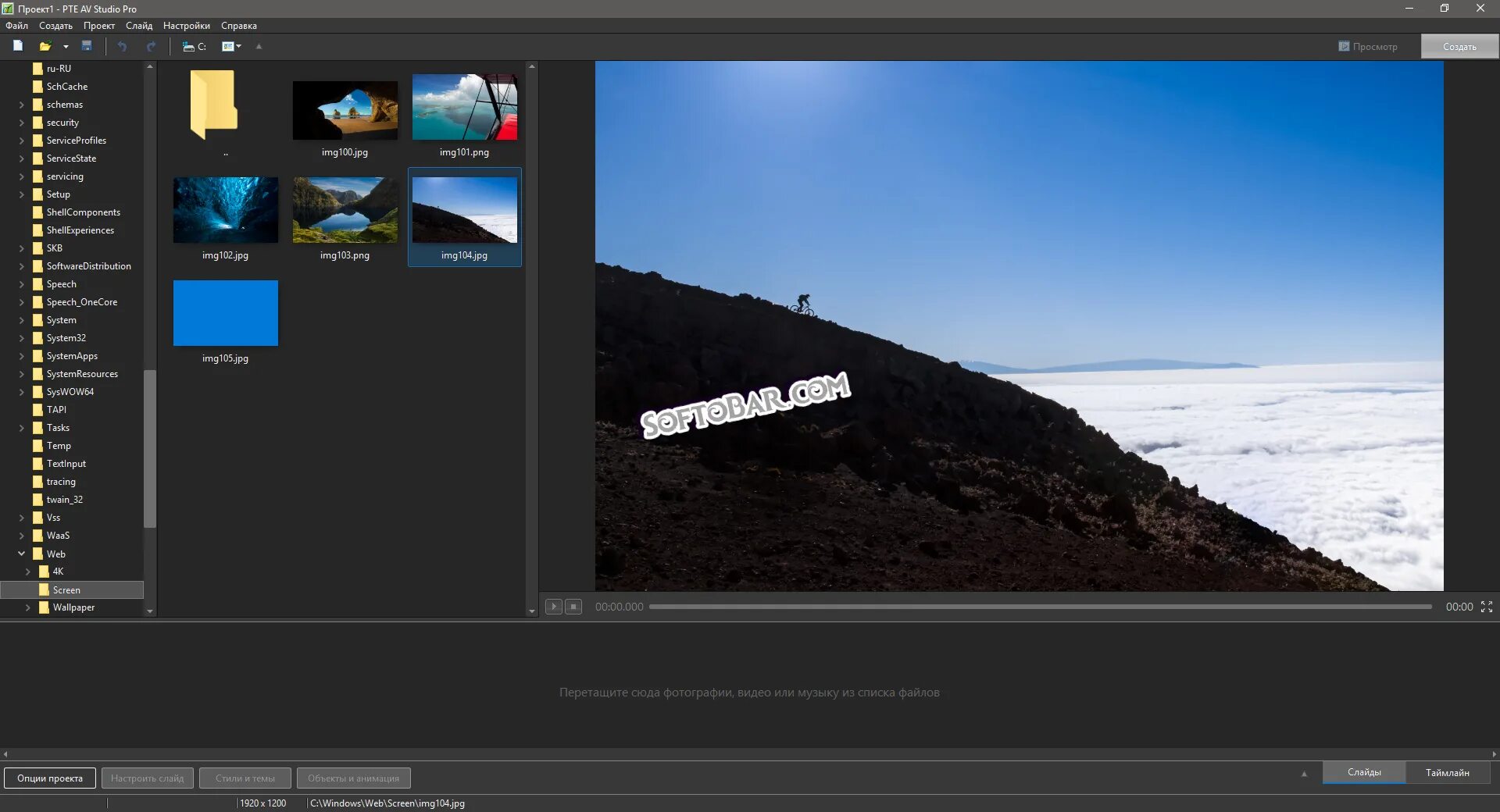The height and width of the screenshot is (812, 1500).
Task: Expand the security folder
Action: pos(21,123)
